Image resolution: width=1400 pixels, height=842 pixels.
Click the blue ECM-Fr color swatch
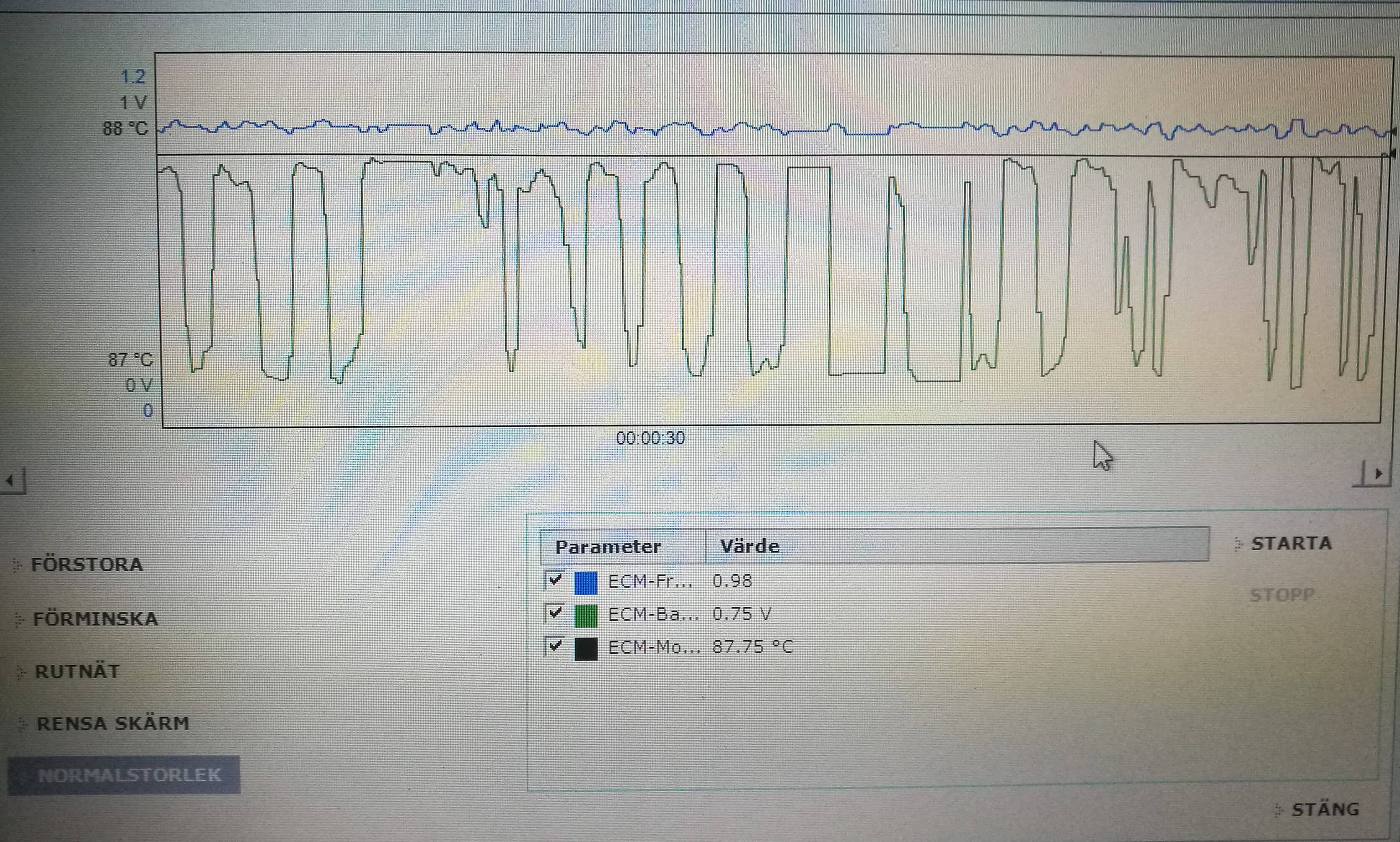pos(585,583)
